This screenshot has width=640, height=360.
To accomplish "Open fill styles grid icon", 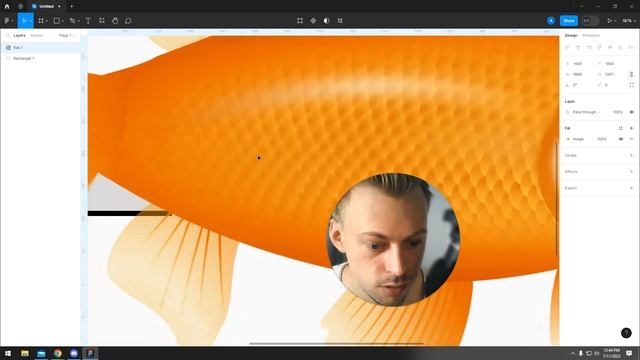I will pyautogui.click(x=620, y=128).
